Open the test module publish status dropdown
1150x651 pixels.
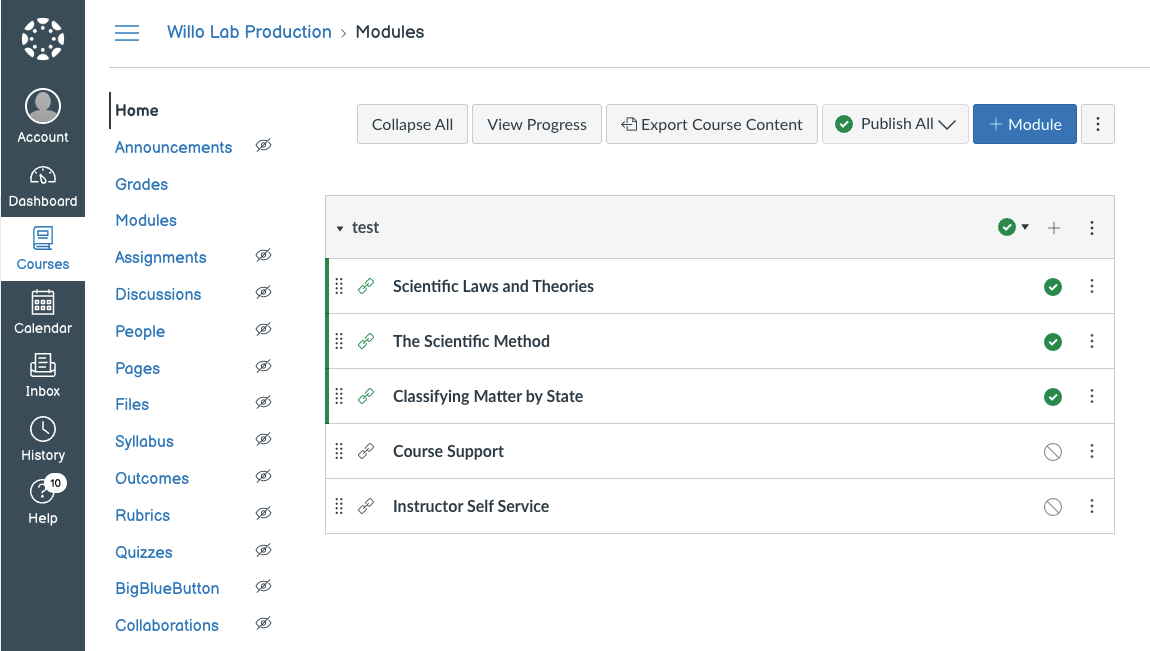(x=1014, y=227)
